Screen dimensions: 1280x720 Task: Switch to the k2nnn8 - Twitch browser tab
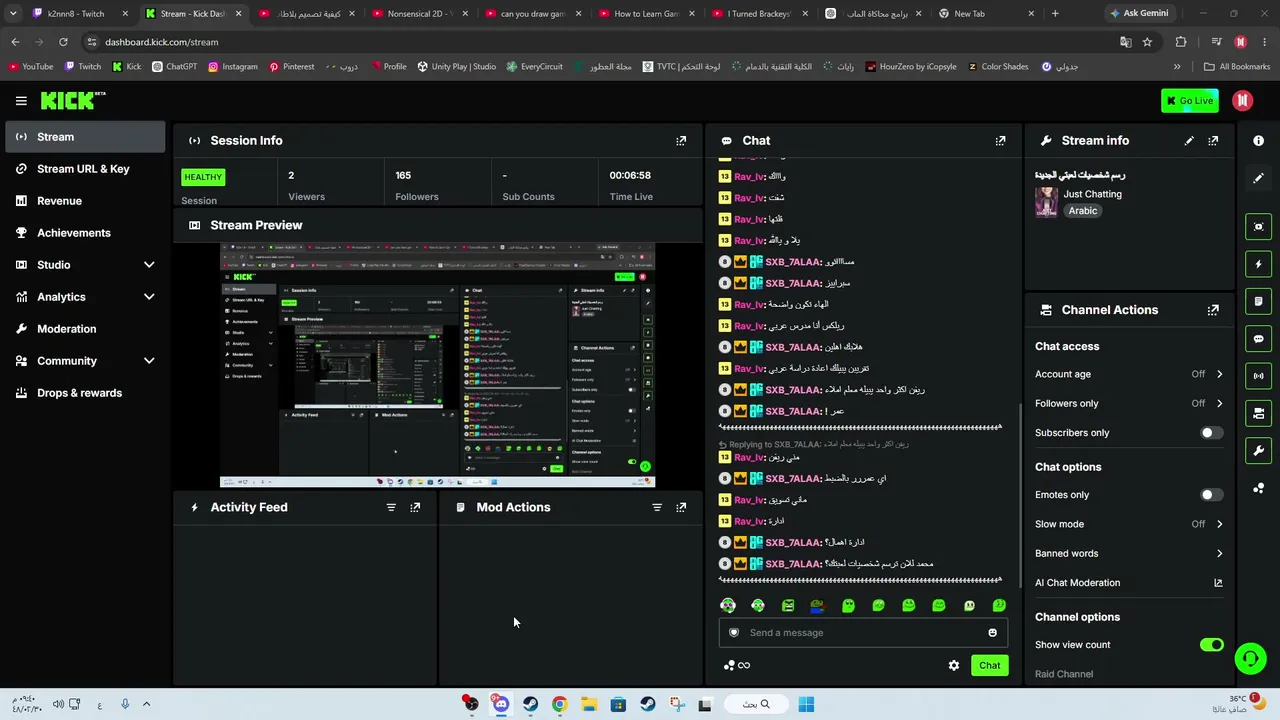click(78, 14)
